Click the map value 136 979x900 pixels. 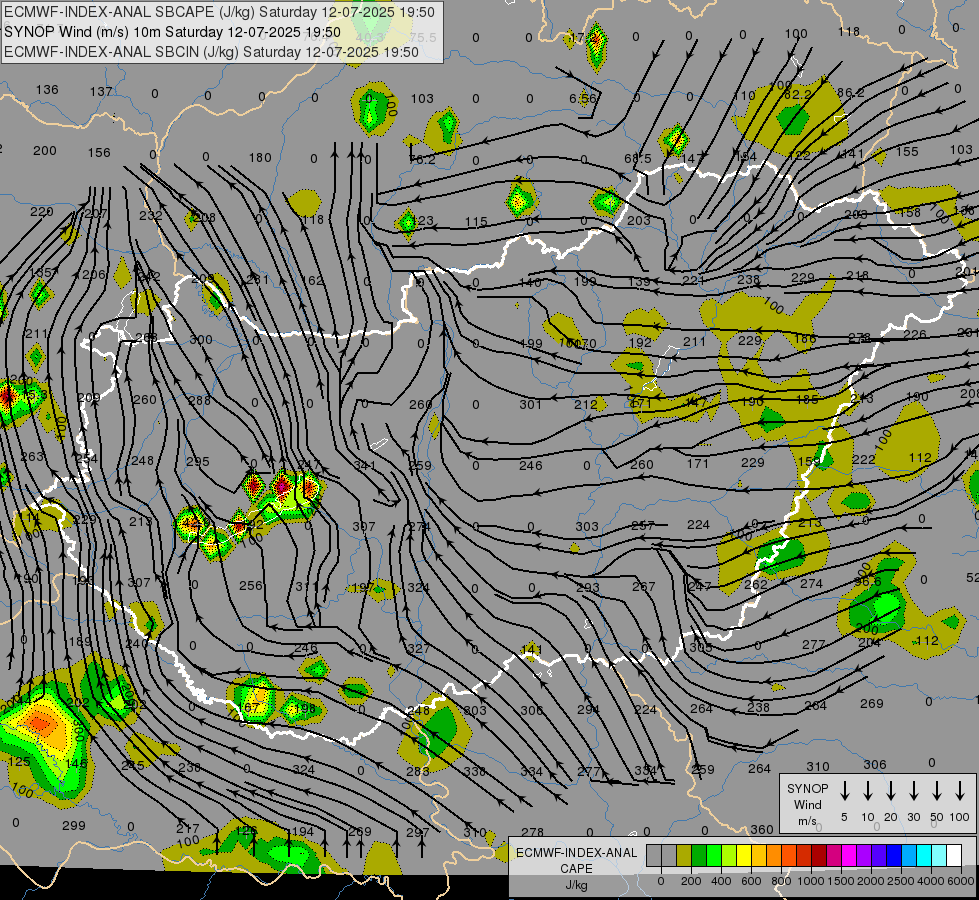pos(47,89)
